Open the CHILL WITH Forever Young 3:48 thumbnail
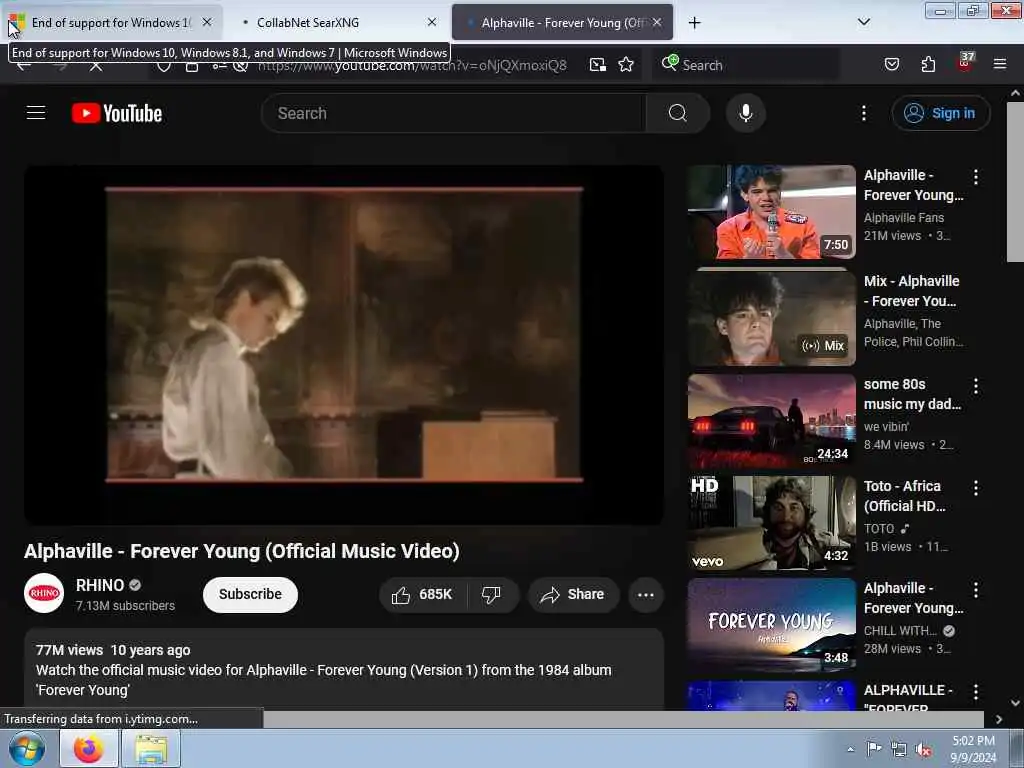1024x768 pixels. coord(771,626)
